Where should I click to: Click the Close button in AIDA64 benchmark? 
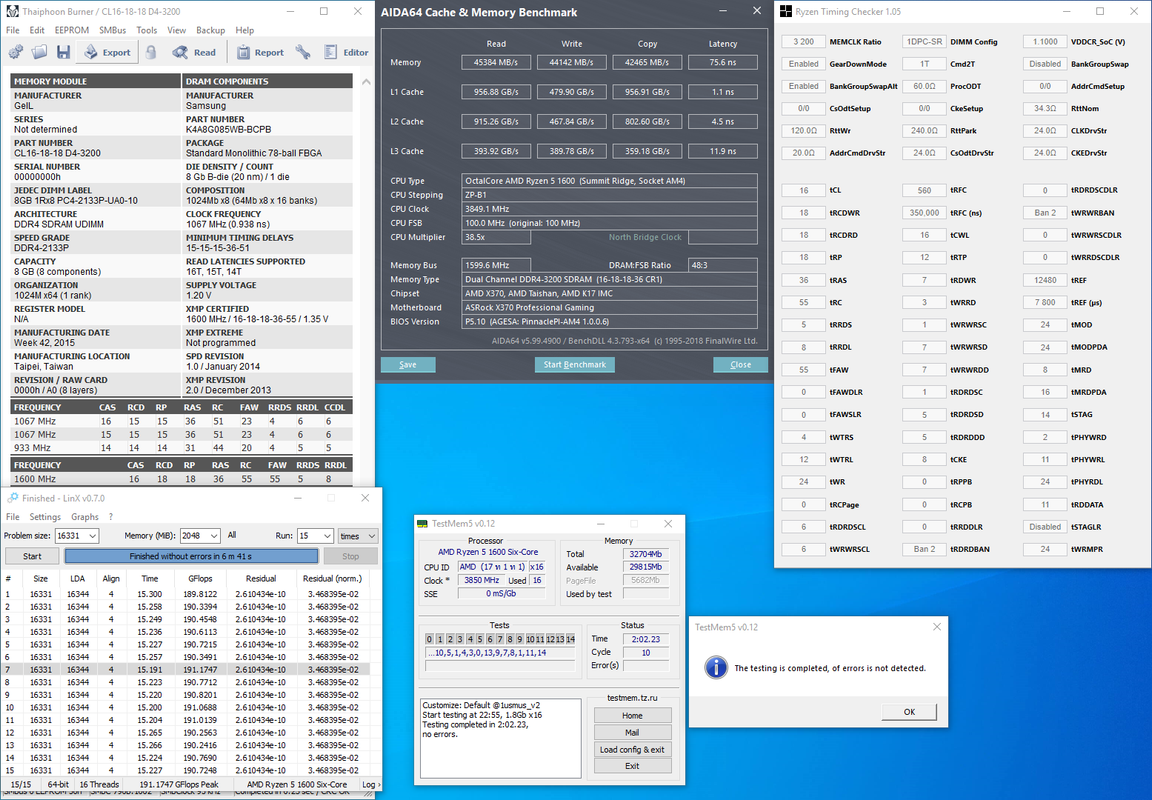pos(741,364)
